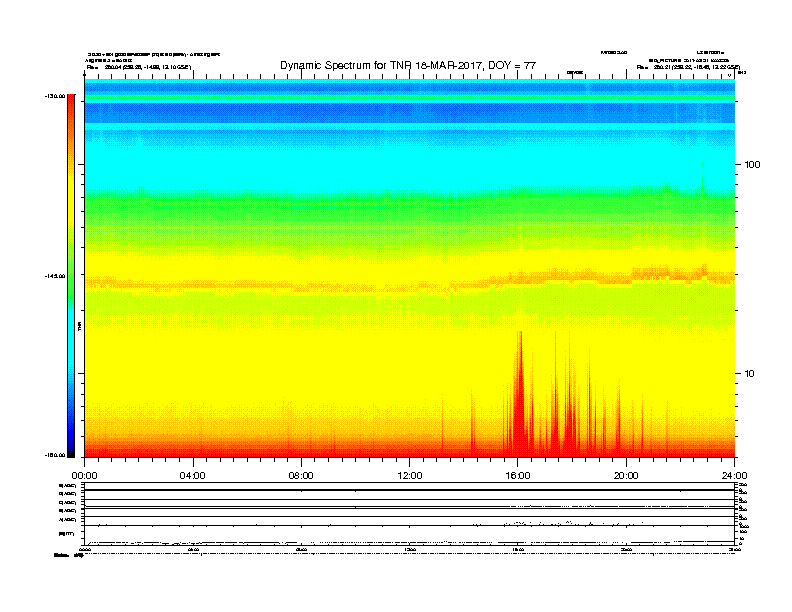Pick the red top of the colorbar
Viewport: 792px width, 612px height.
[71, 104]
